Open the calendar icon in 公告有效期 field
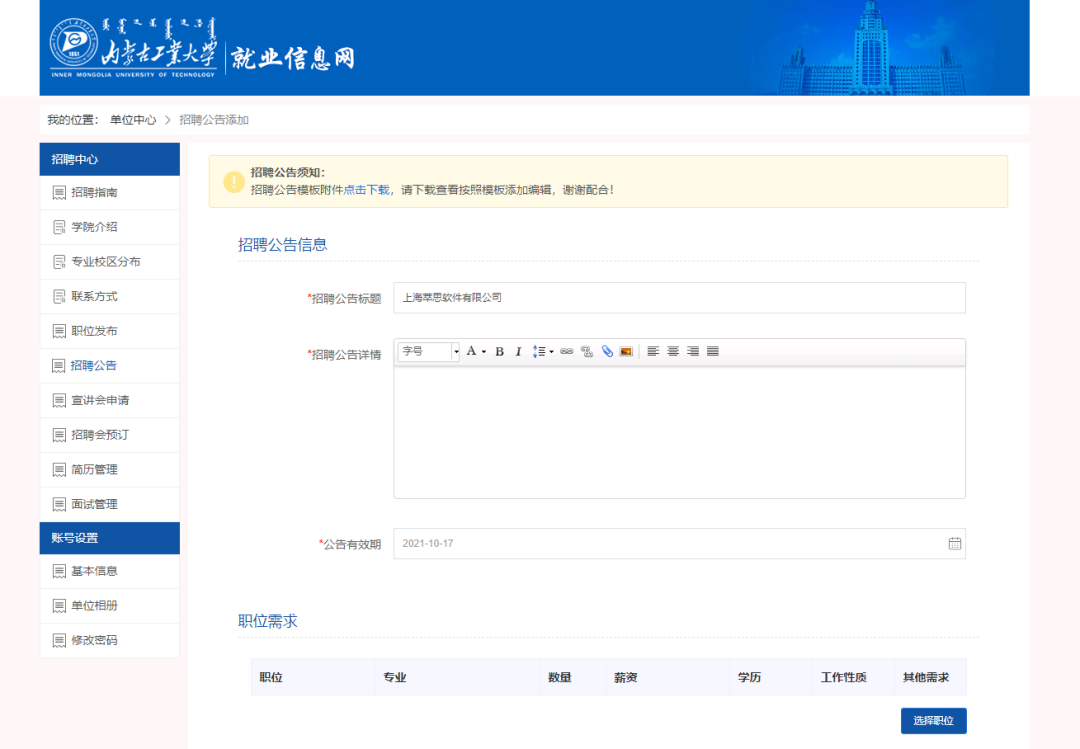The width and height of the screenshot is (1080, 749). [954, 544]
